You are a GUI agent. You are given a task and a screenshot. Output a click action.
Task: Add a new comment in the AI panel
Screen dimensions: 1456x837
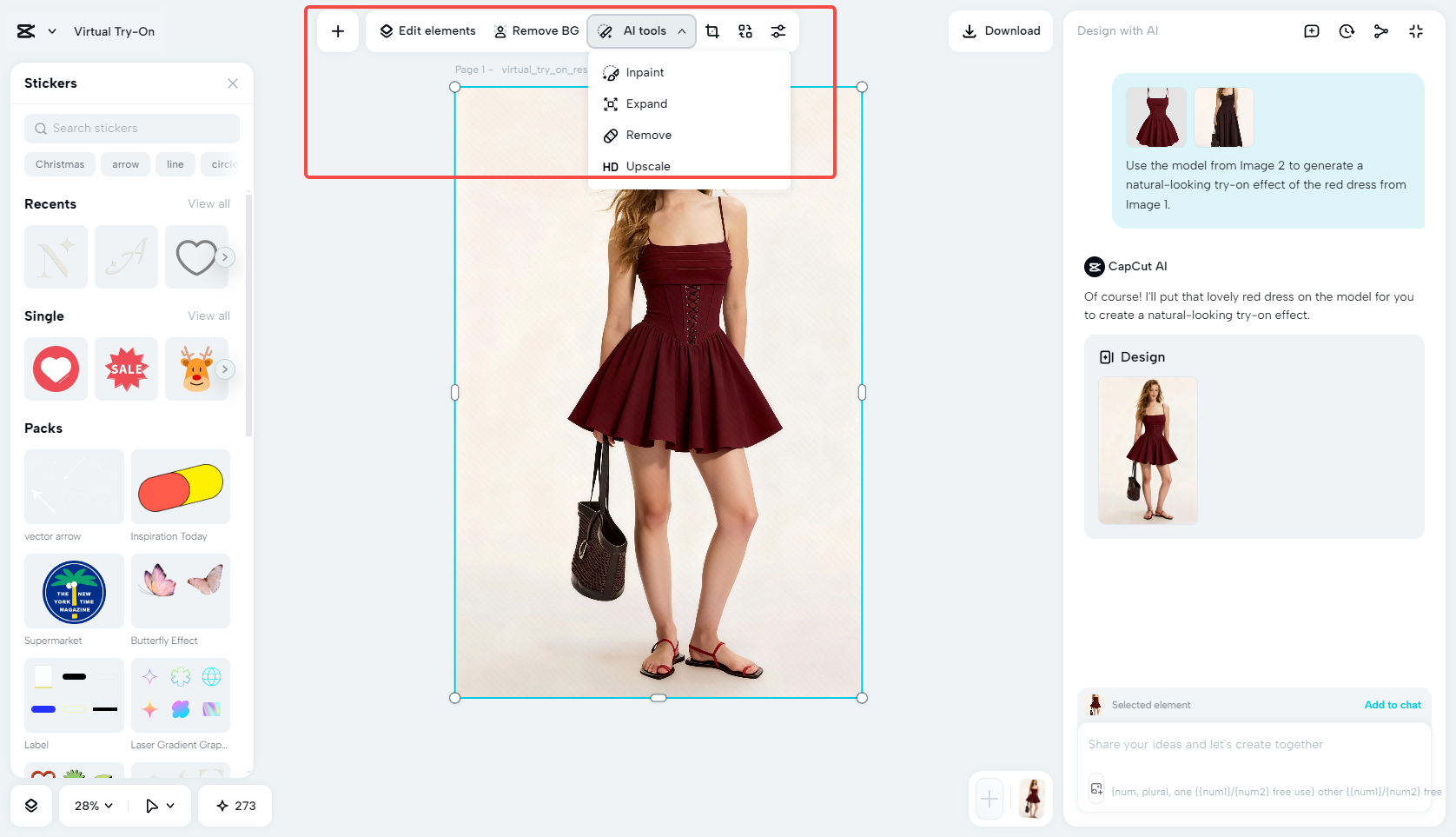coord(1311,30)
